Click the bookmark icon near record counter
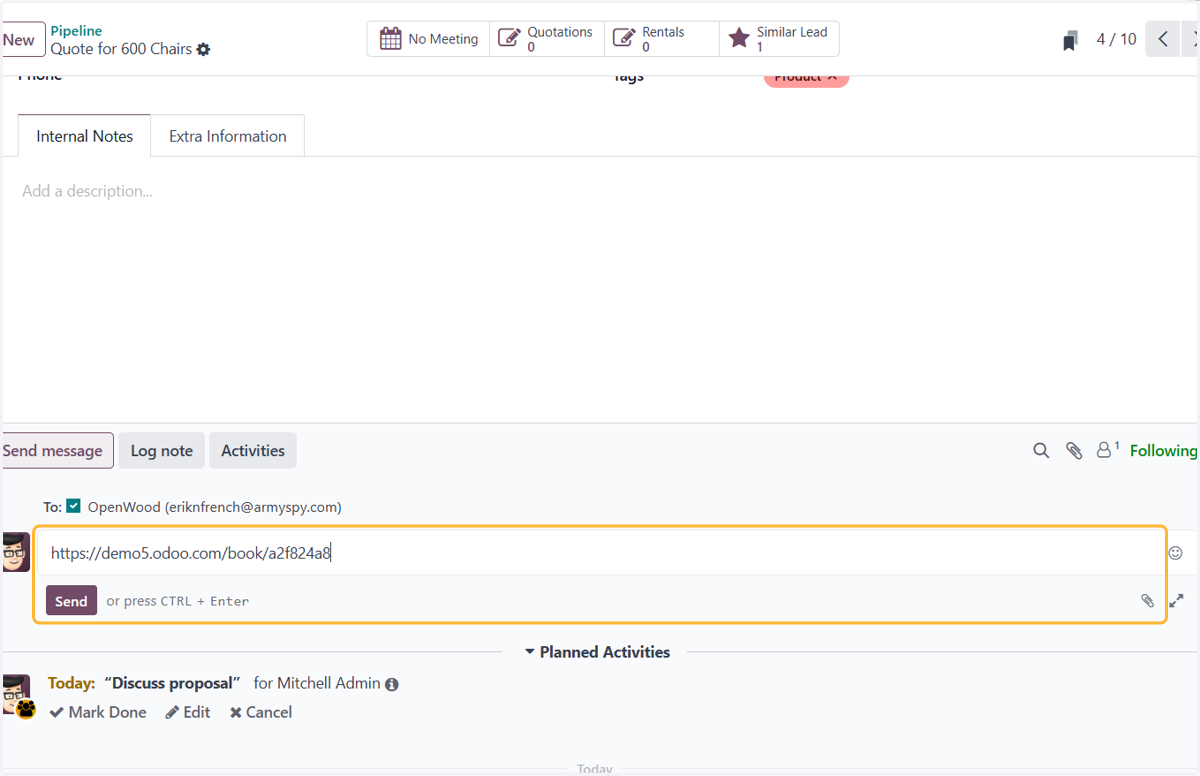The image size is (1200, 776). pos(1070,40)
